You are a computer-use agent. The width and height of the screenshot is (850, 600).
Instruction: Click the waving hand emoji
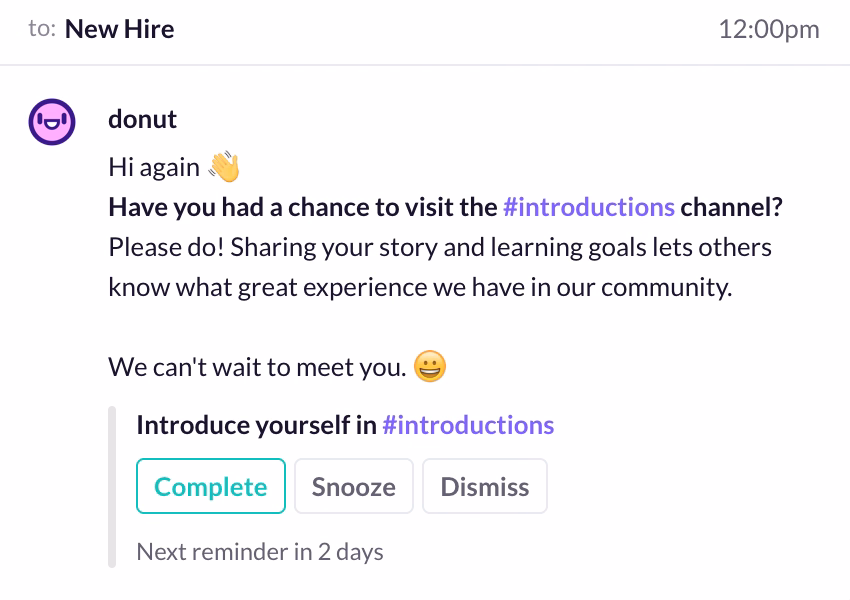[x=224, y=167]
